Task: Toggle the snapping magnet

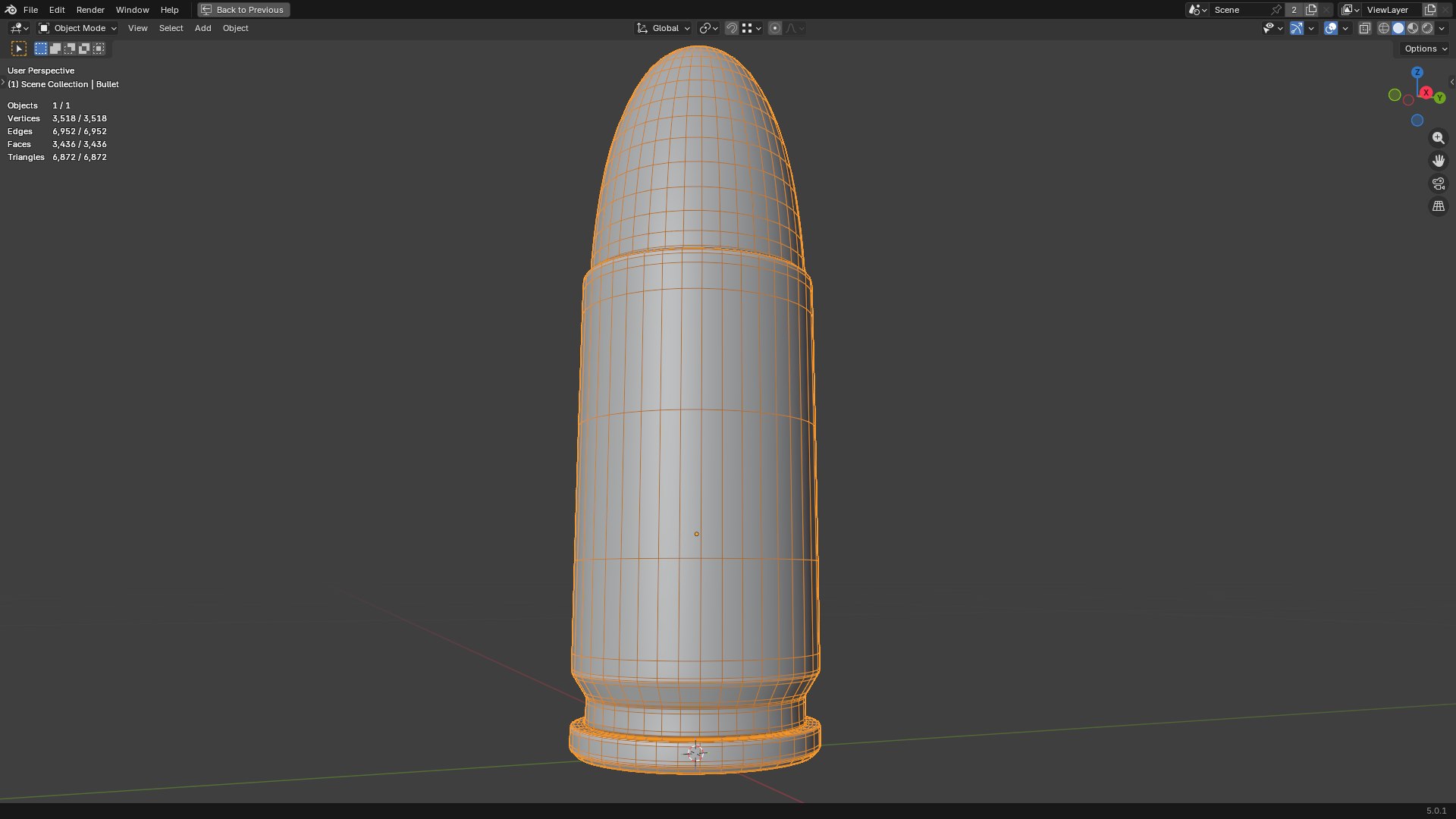Action: (732, 28)
